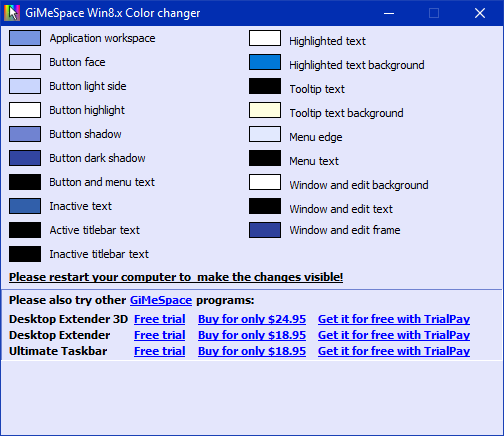Click the Application workspace label
The image size is (504, 436).
click(102, 38)
